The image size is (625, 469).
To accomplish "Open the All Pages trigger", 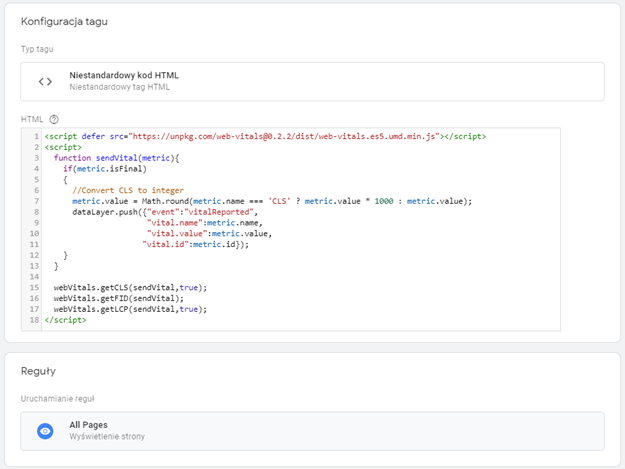I will [88, 425].
